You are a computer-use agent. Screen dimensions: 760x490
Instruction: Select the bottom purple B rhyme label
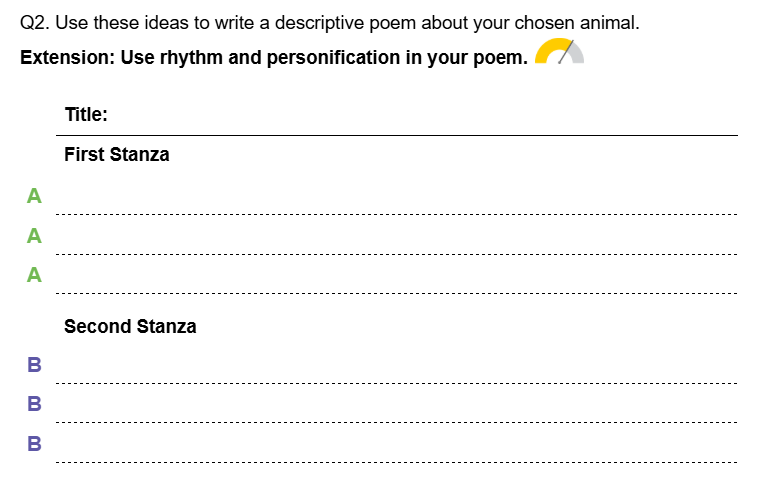pos(34,443)
